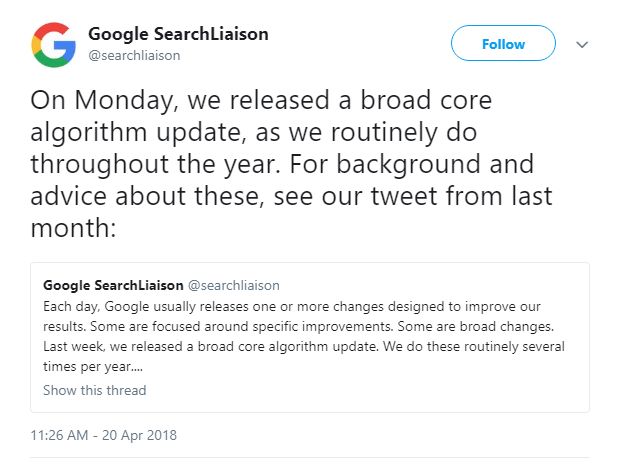Click the 'Each day, Google usually releases' quoted line
Viewport: 618px width, 458px height.
click(292, 306)
